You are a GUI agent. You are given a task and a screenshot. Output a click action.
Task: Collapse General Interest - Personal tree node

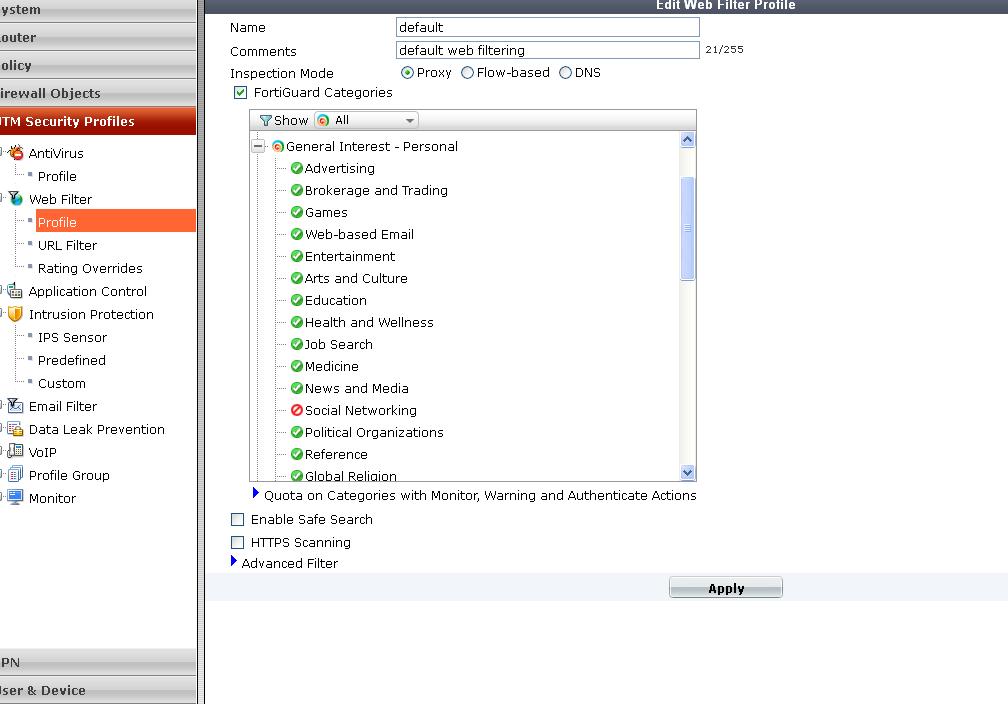click(258, 147)
